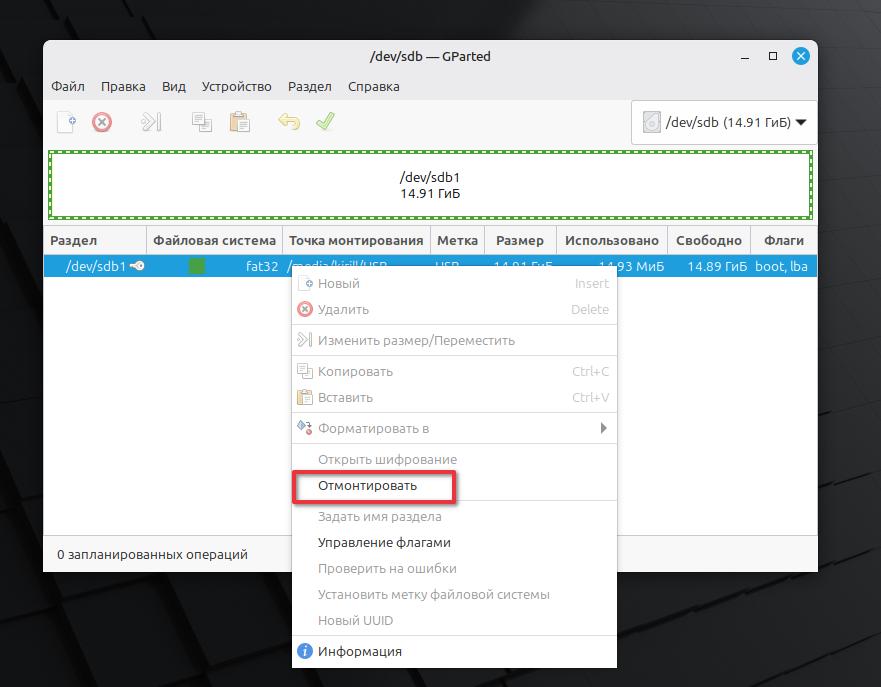Click the Точка монтирования column header
Viewport: 881px width, 687px height.
coord(356,240)
